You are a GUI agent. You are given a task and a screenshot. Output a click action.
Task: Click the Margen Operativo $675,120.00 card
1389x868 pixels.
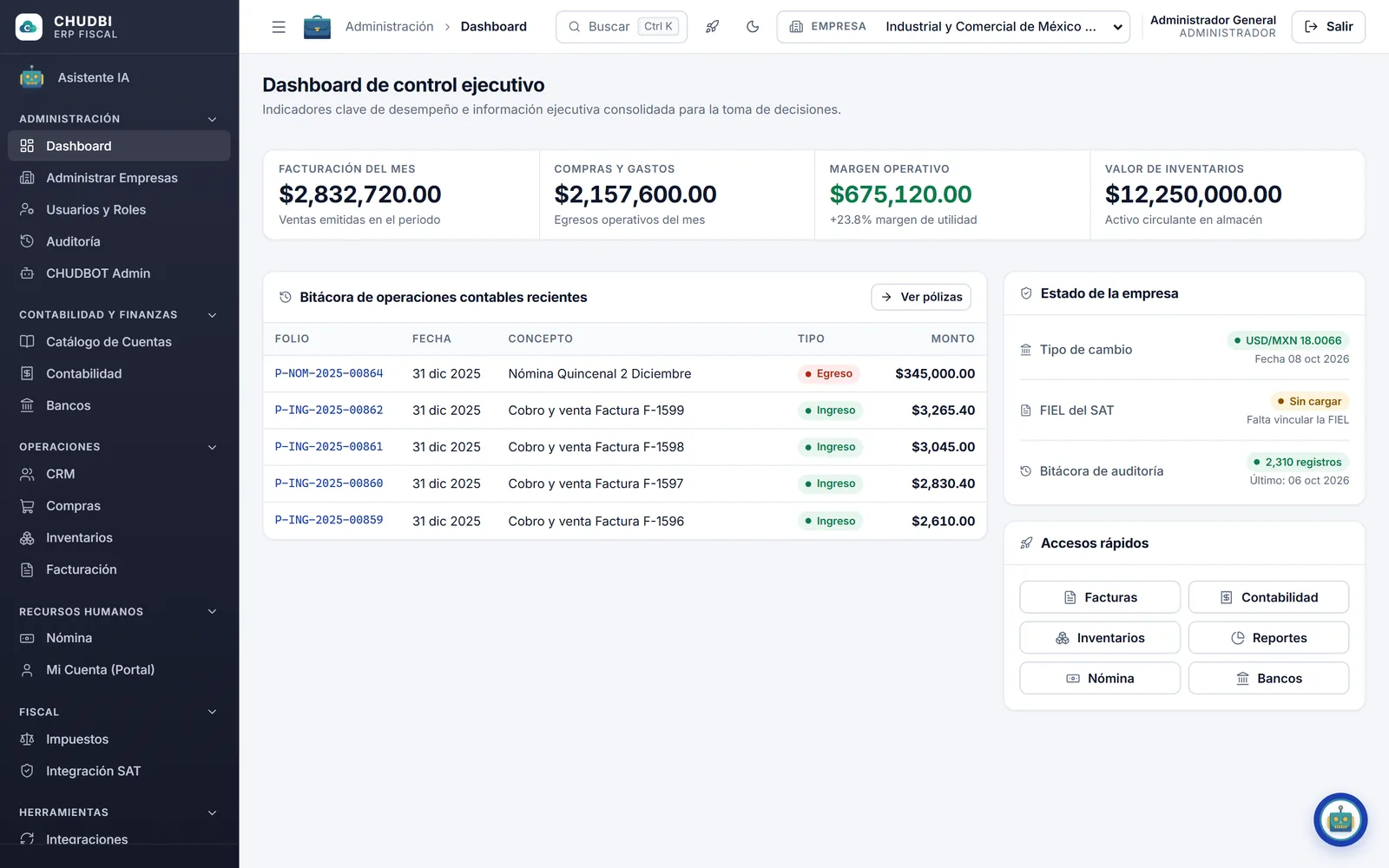pyautogui.click(x=952, y=194)
